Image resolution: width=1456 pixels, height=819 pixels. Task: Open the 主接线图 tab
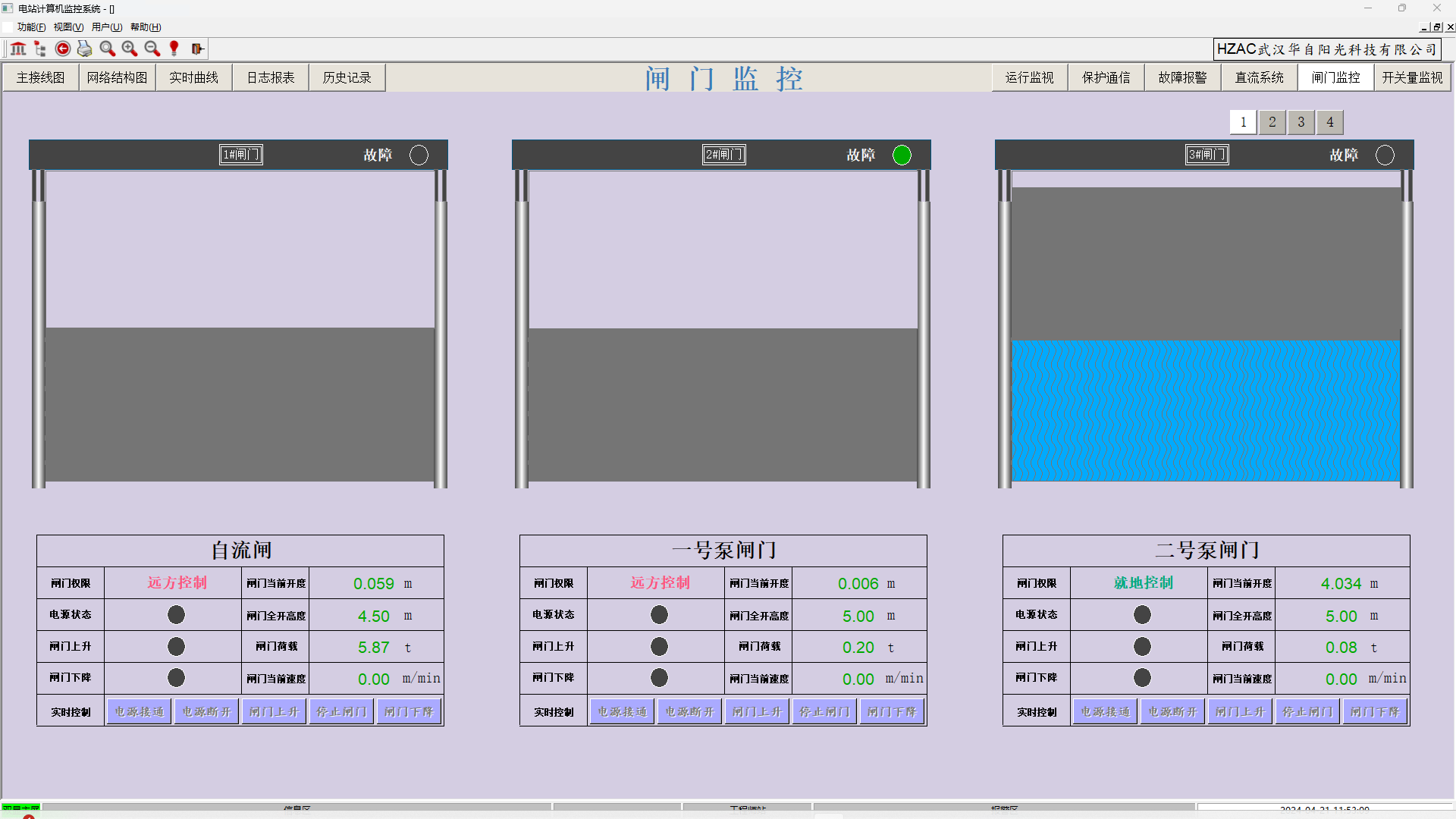41,77
